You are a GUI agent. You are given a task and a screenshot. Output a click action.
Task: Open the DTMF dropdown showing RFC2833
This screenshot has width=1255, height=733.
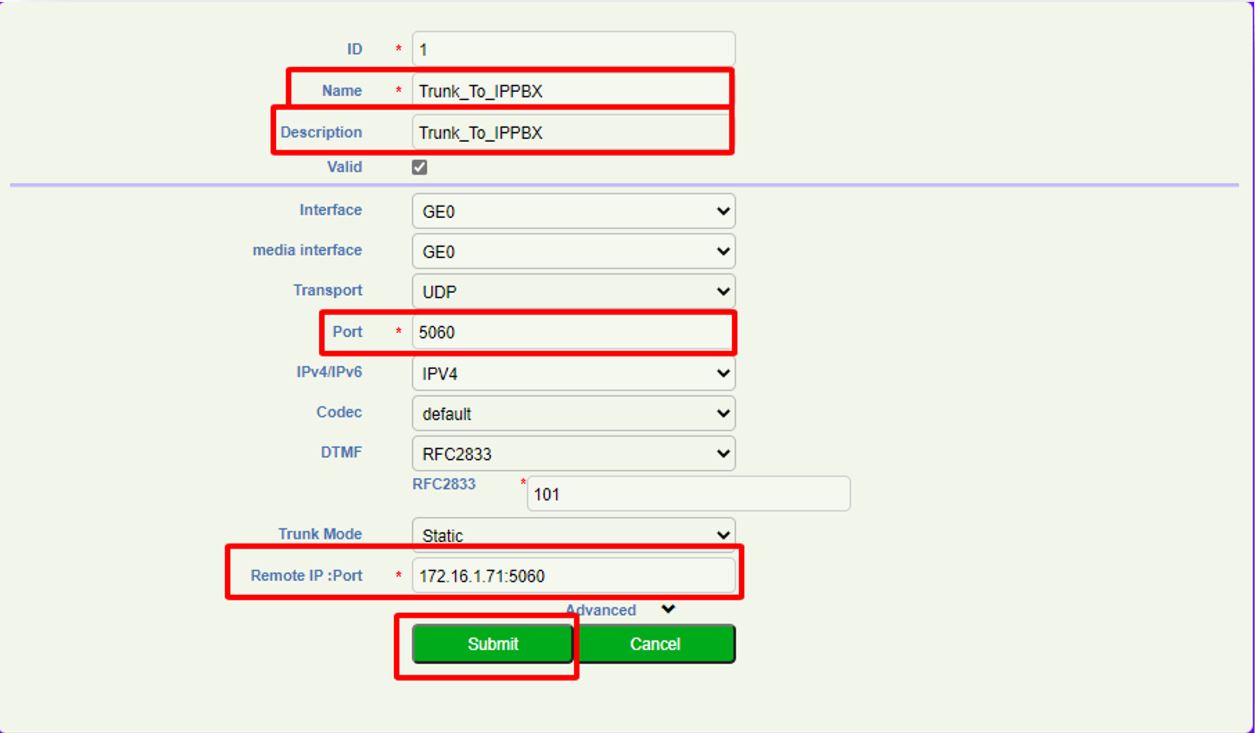pyautogui.click(x=573, y=454)
